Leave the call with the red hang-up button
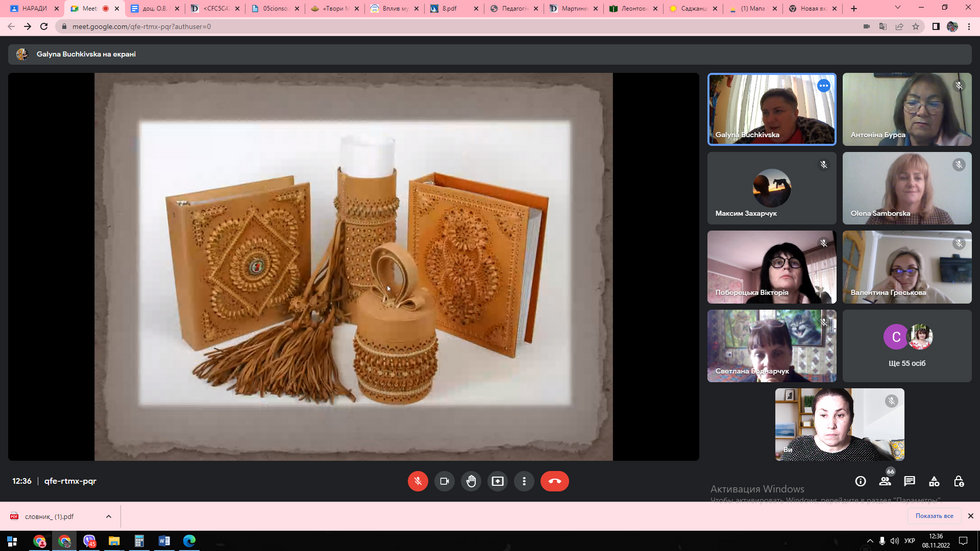The image size is (980, 551). pos(554,481)
